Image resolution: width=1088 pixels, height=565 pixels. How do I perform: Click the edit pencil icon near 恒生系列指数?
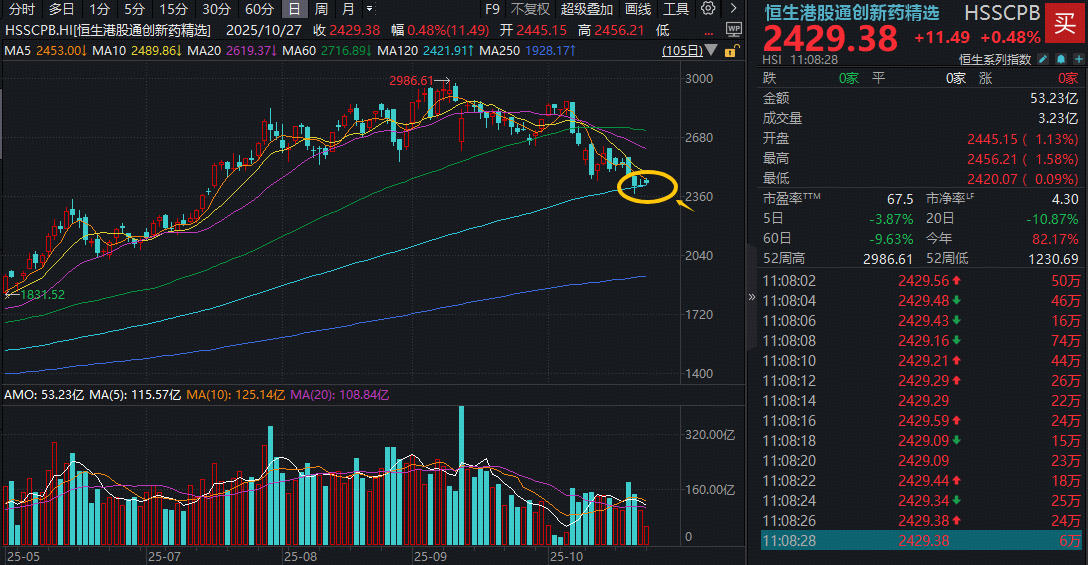point(1043,60)
